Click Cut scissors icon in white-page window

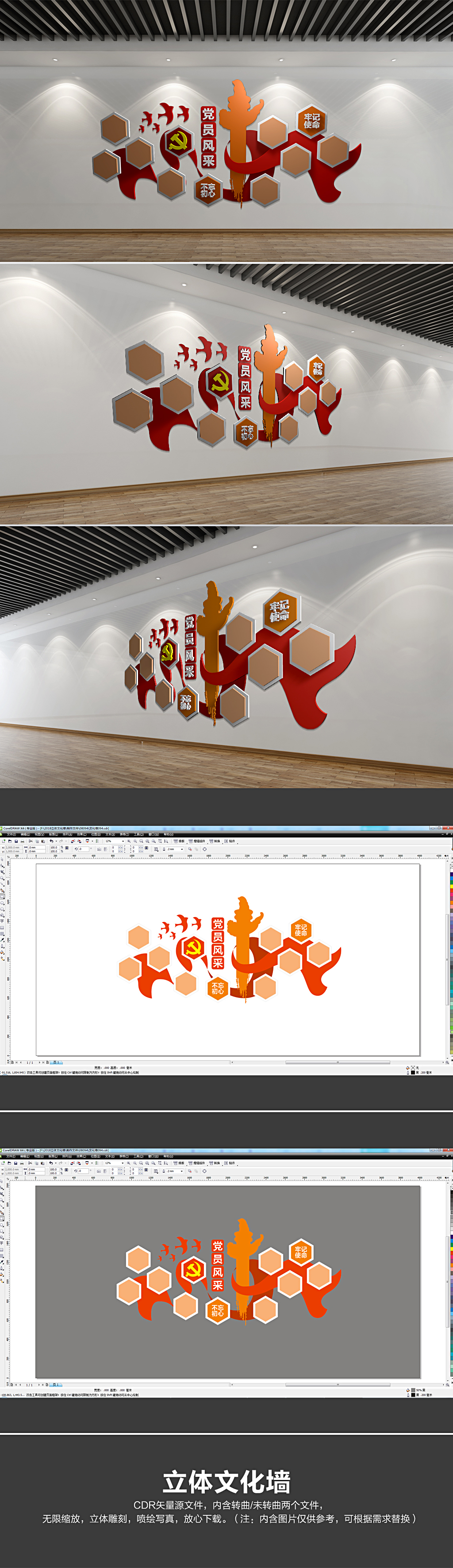pyautogui.click(x=31, y=840)
